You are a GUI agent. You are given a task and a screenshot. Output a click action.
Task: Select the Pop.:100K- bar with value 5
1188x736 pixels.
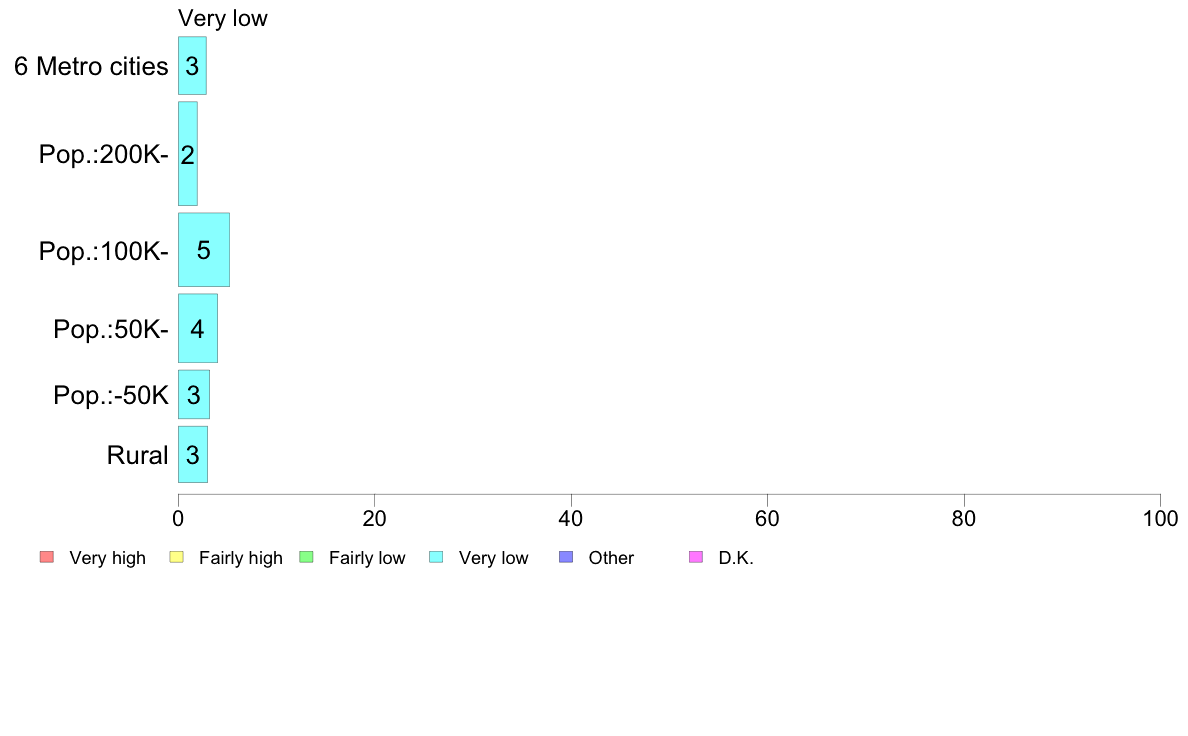click(x=204, y=250)
